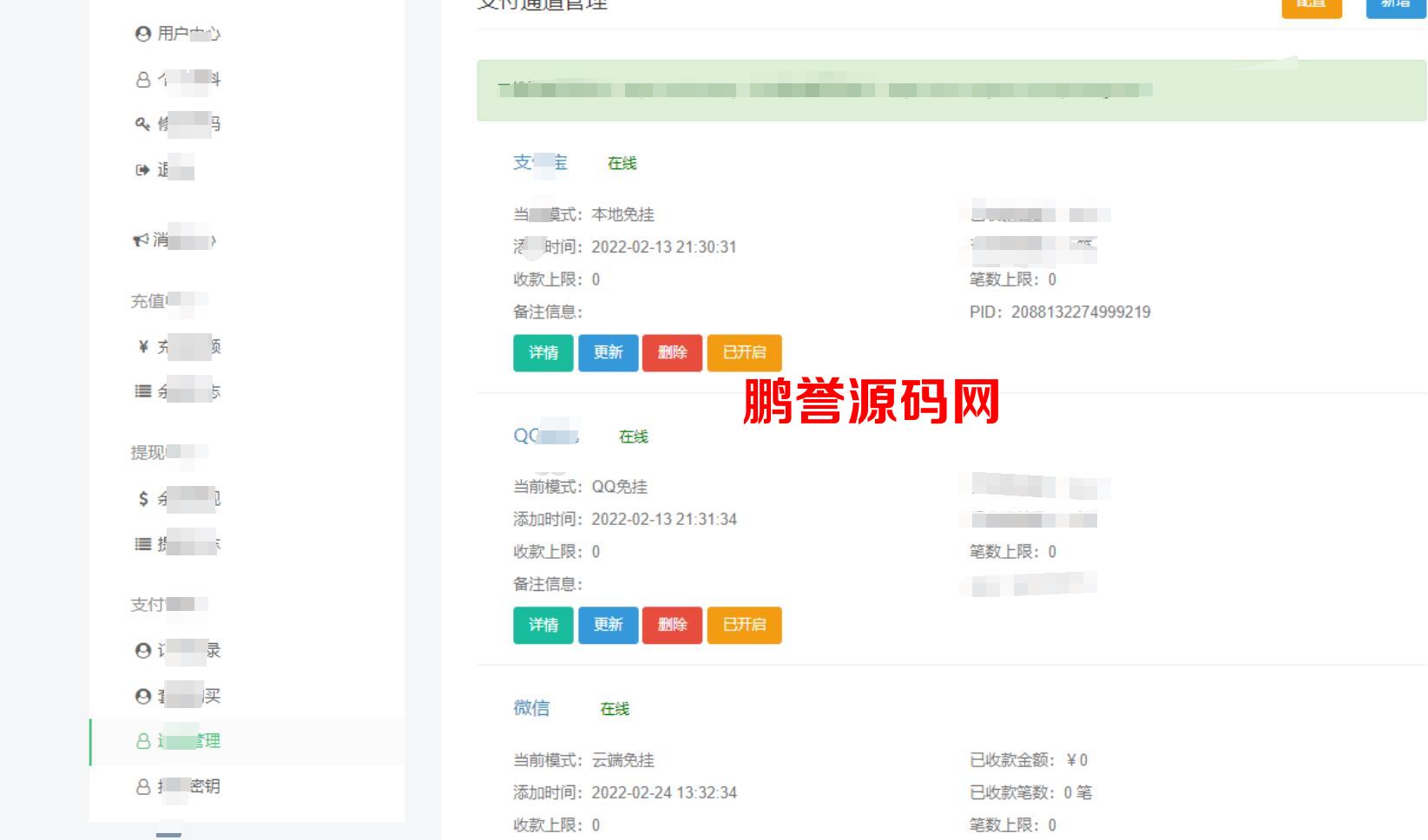Click 详情 button for the 支付宝 channel
This screenshot has height=840, width=1428.
[543, 352]
